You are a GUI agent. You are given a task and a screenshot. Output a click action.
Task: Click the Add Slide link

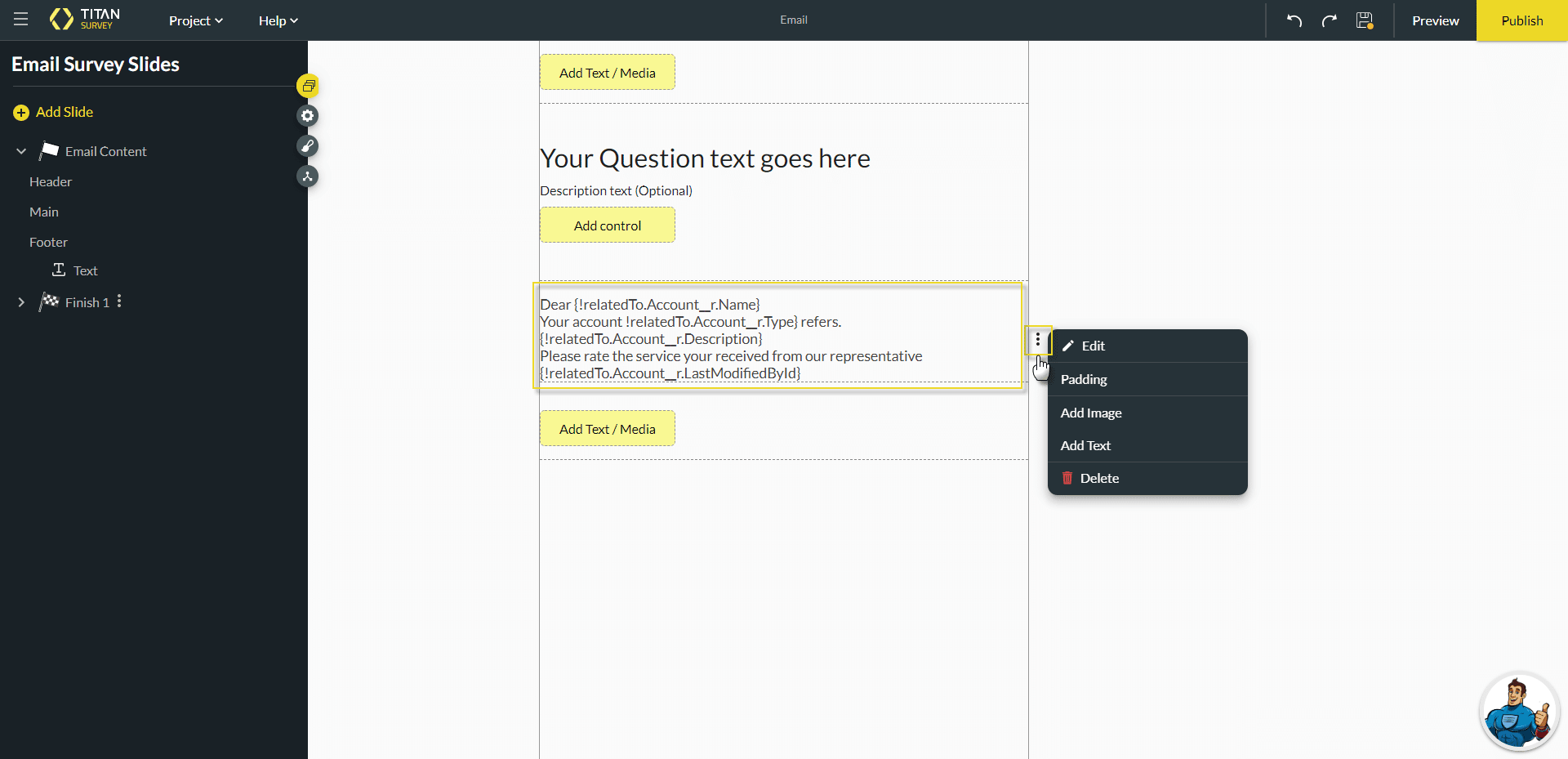tap(64, 112)
